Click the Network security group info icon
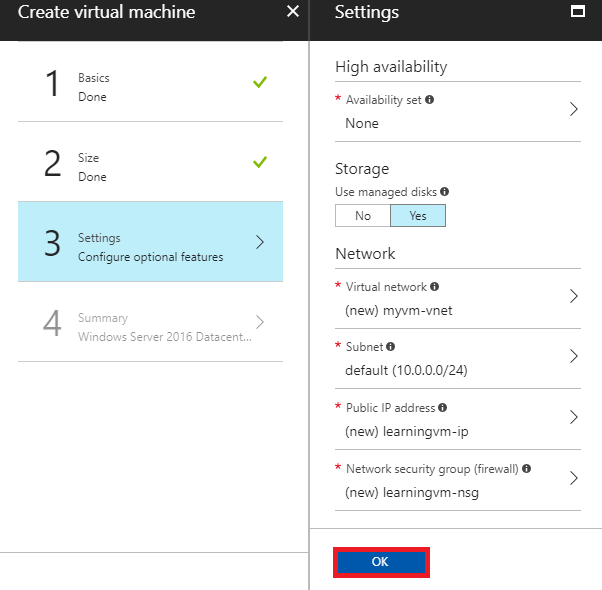The height and width of the screenshot is (590, 602). coord(526,468)
